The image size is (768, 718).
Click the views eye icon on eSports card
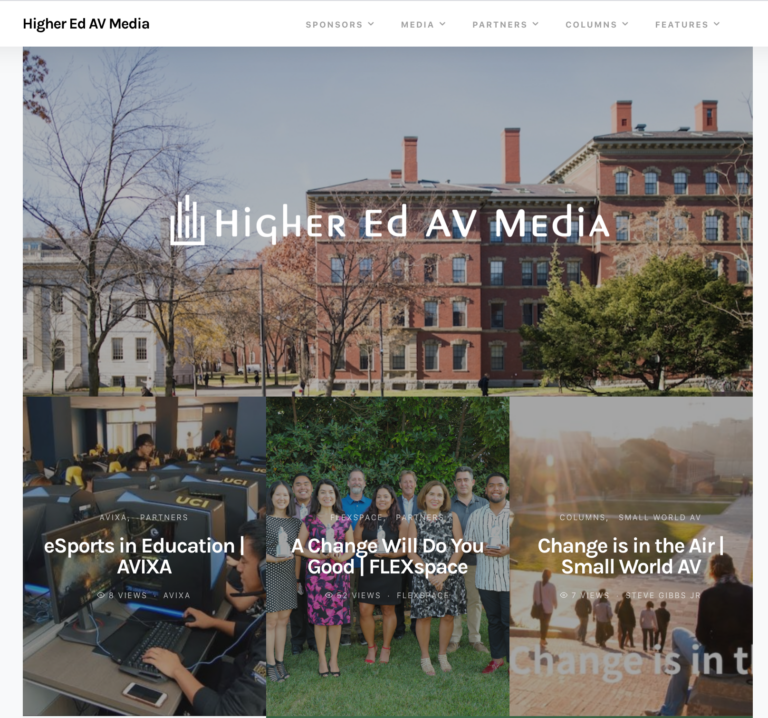coord(102,595)
